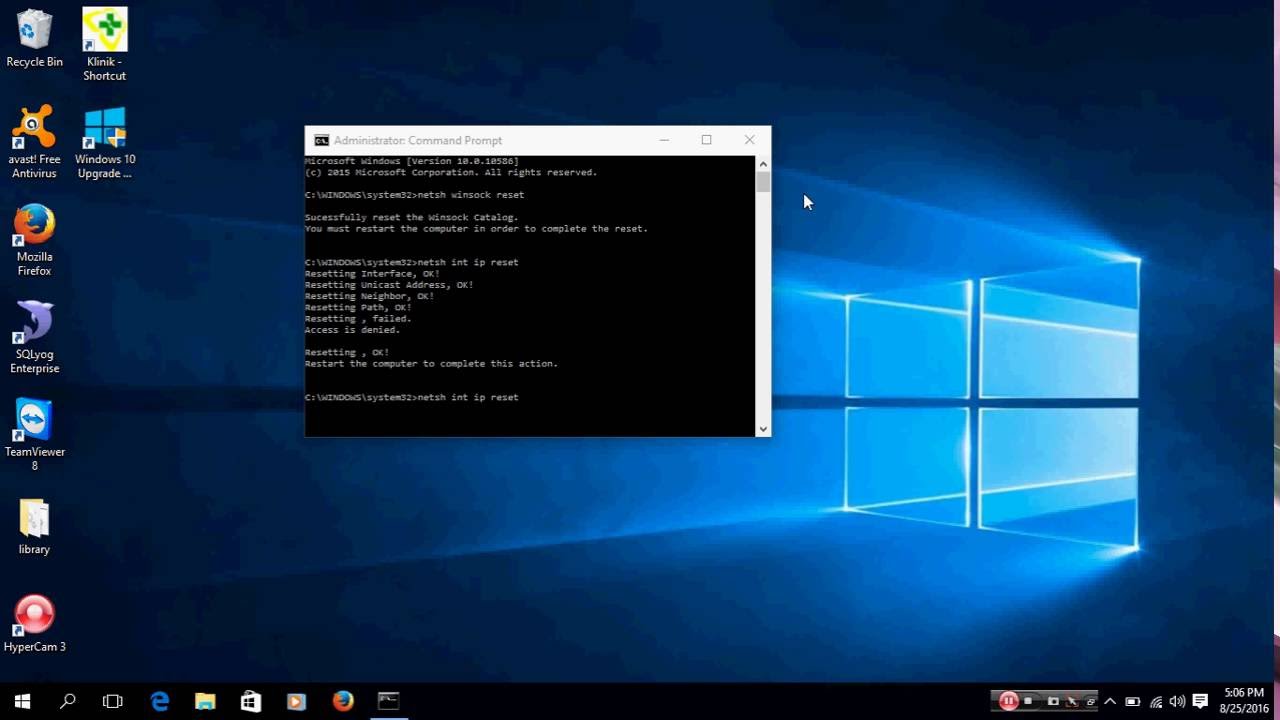
Task: Open the Recycle Bin desktop icon
Action: 34,39
